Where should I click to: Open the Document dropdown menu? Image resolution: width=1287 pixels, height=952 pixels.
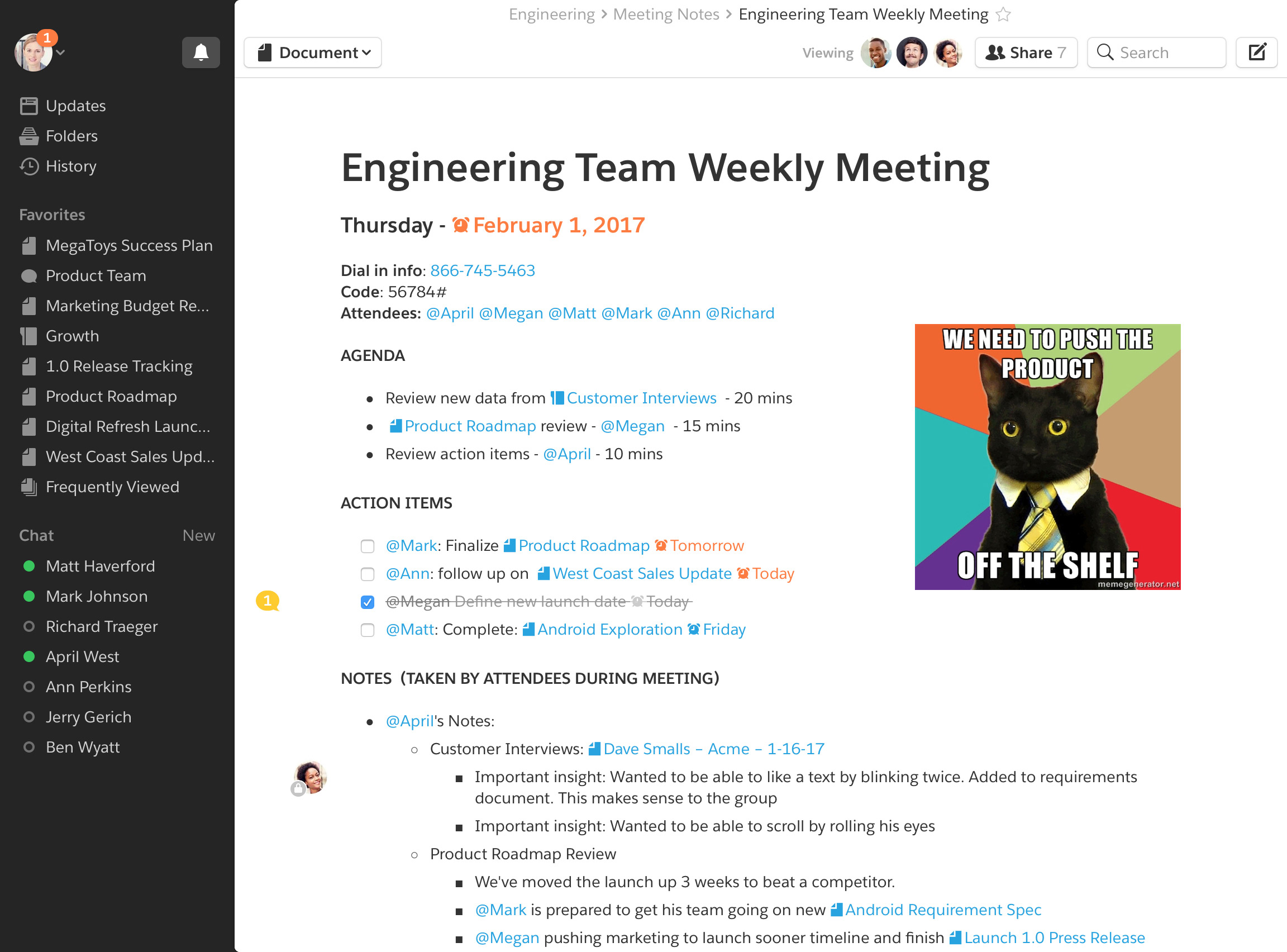pos(313,53)
